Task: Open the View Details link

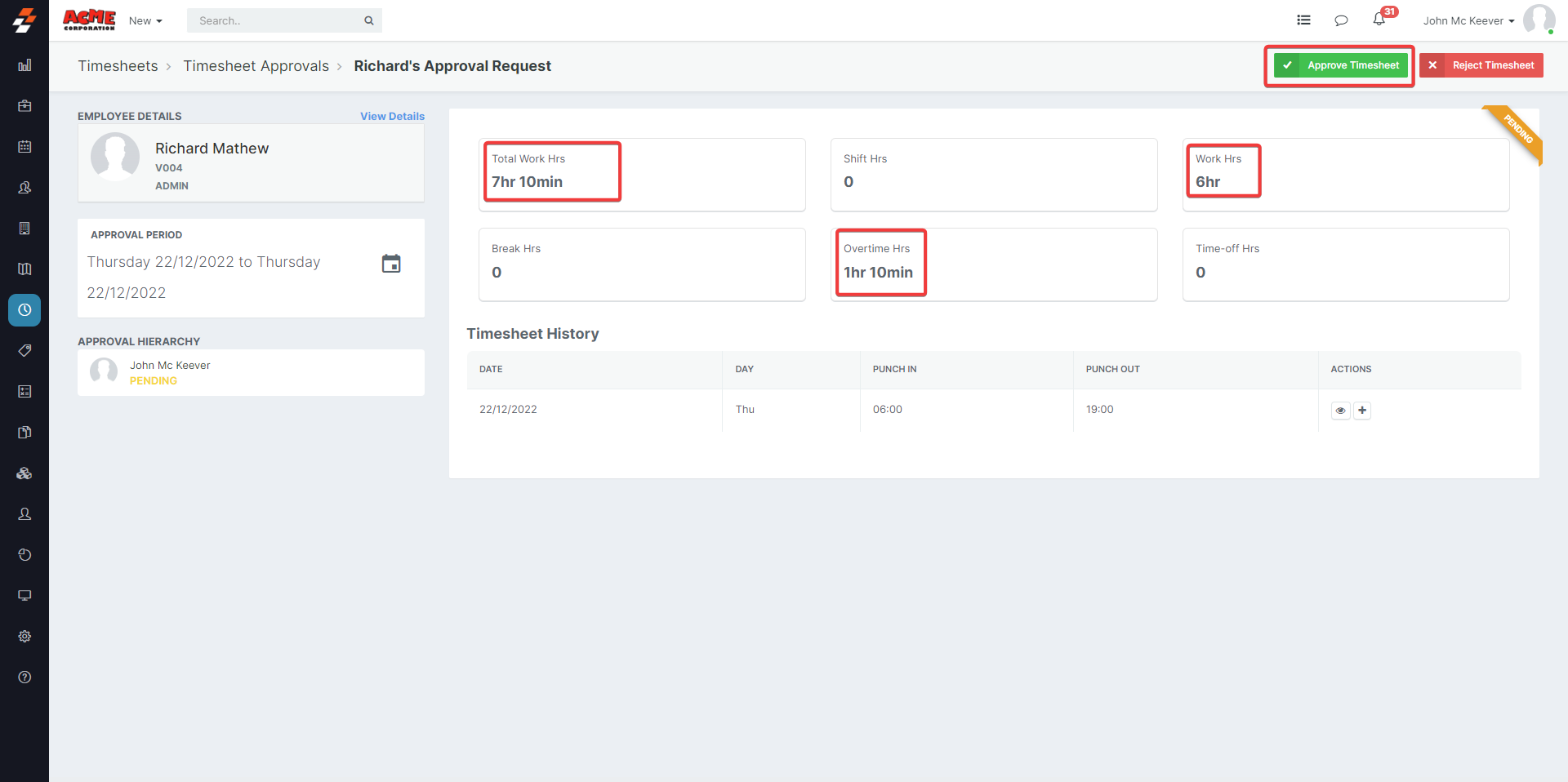Action: click(392, 117)
